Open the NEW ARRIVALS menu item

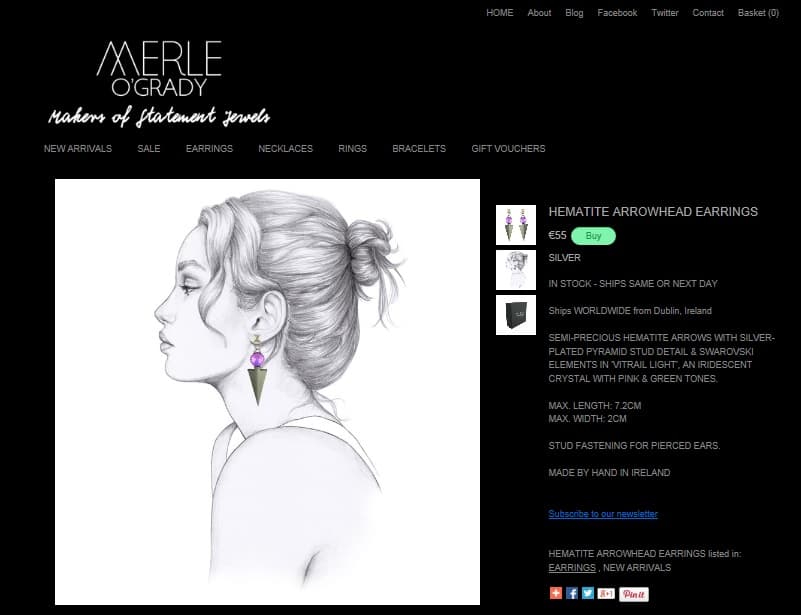click(78, 149)
